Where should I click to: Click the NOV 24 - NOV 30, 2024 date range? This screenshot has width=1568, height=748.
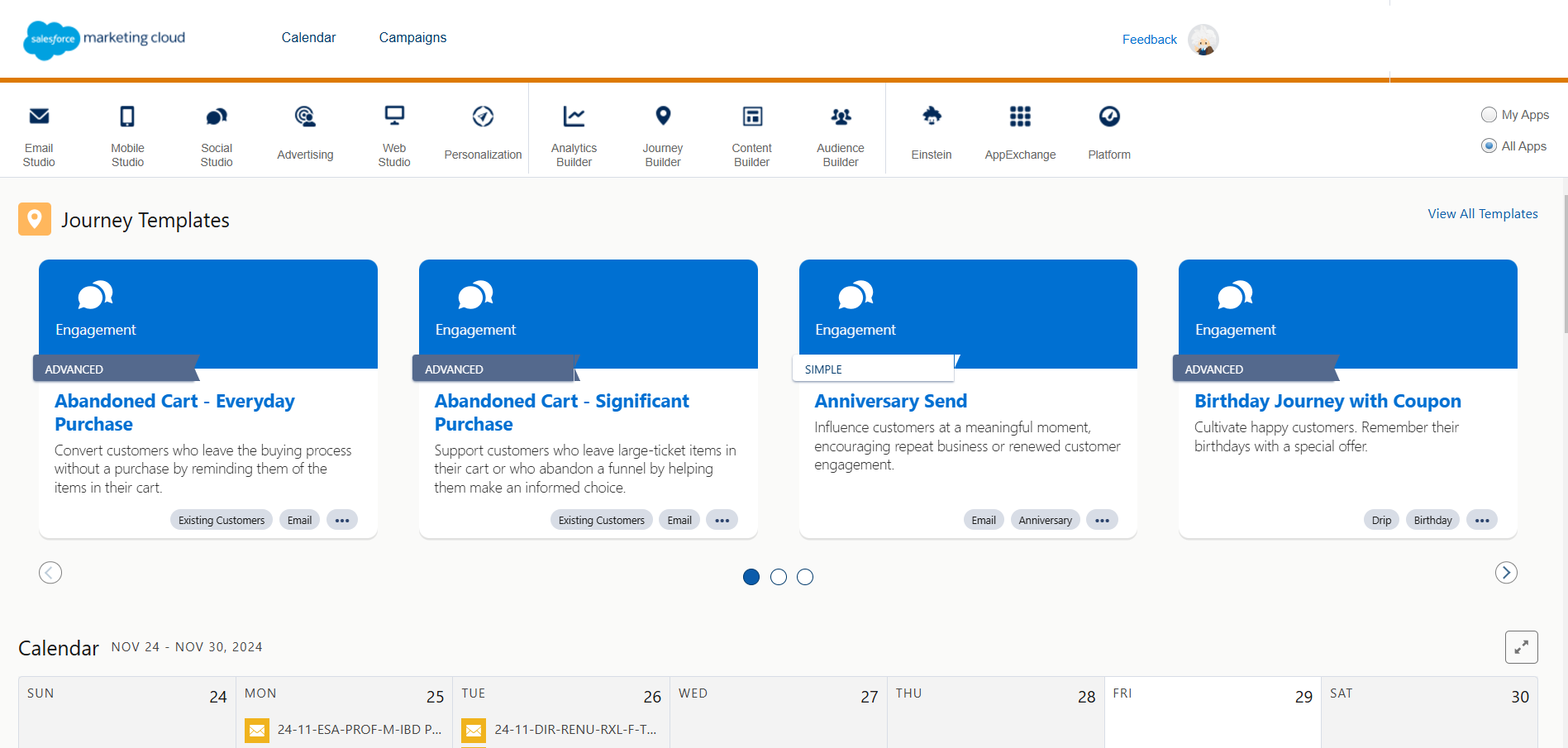[187, 647]
